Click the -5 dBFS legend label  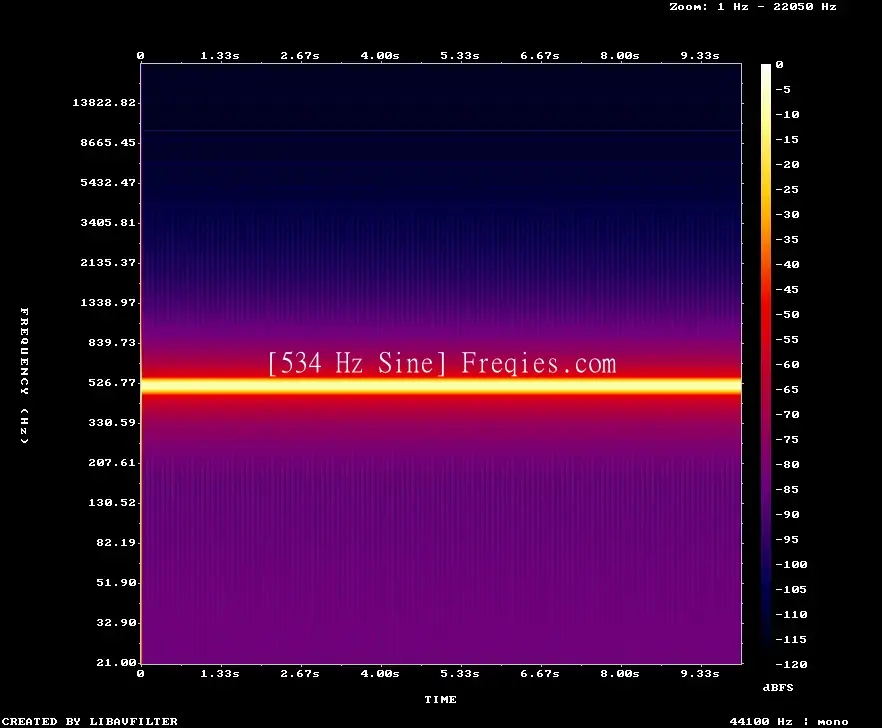[x=783, y=89]
